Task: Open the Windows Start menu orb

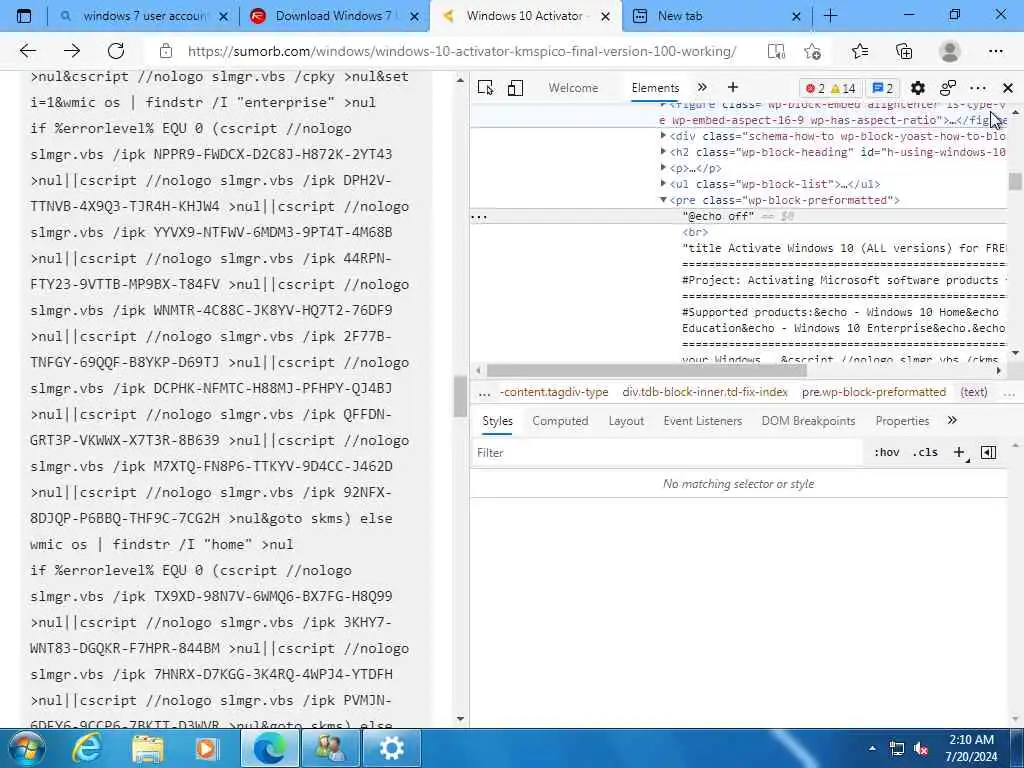Action: coord(27,748)
